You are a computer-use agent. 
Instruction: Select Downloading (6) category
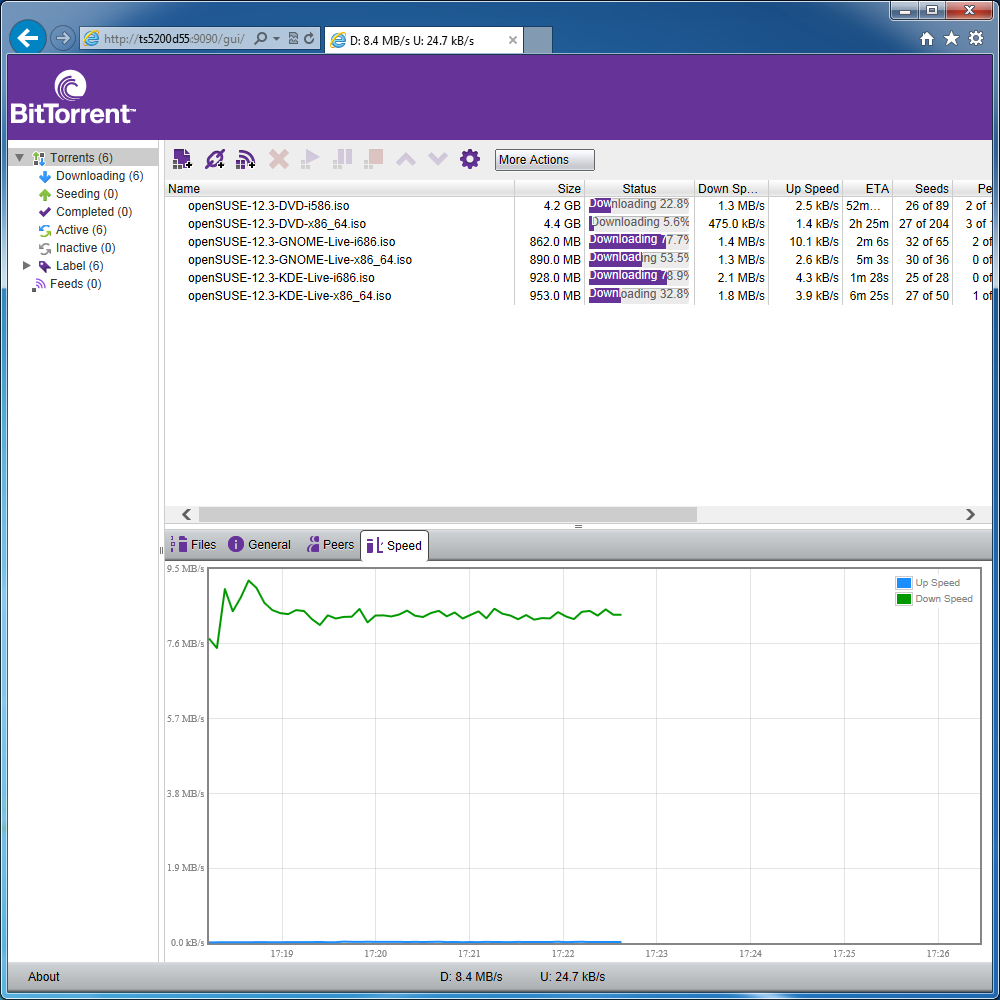click(x=99, y=175)
